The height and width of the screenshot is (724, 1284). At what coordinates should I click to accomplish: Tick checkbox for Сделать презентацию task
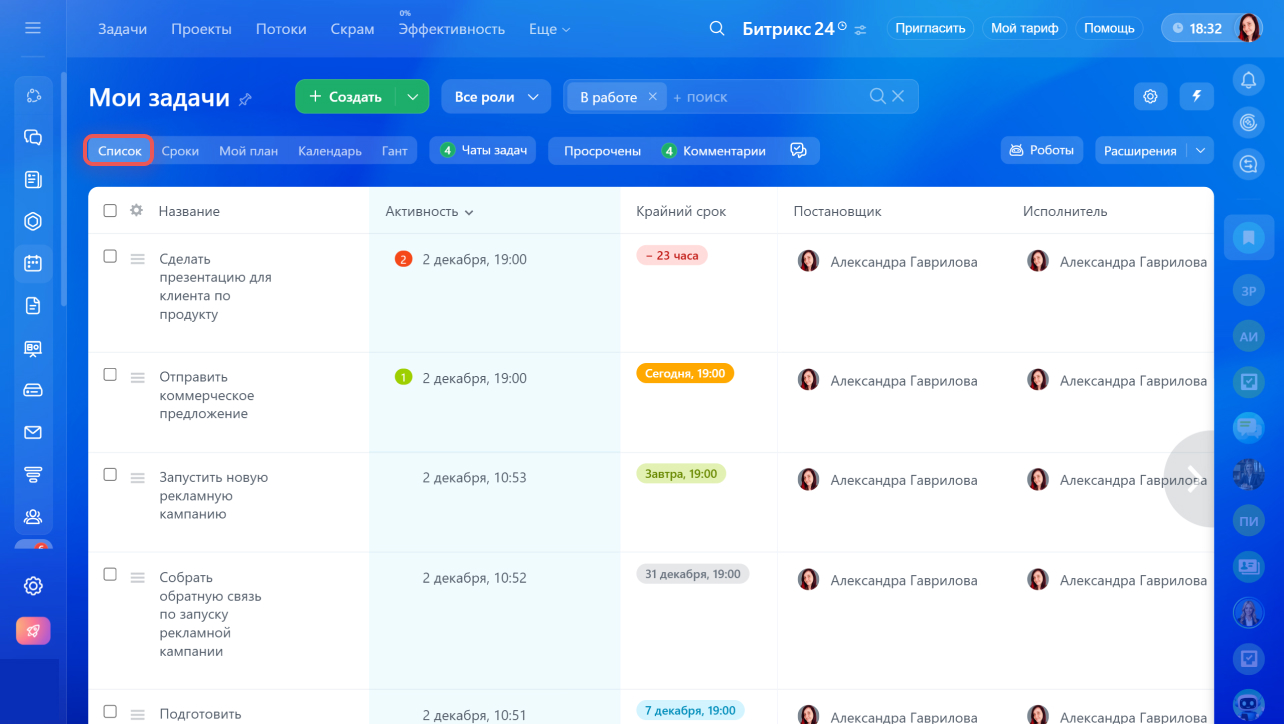110,257
